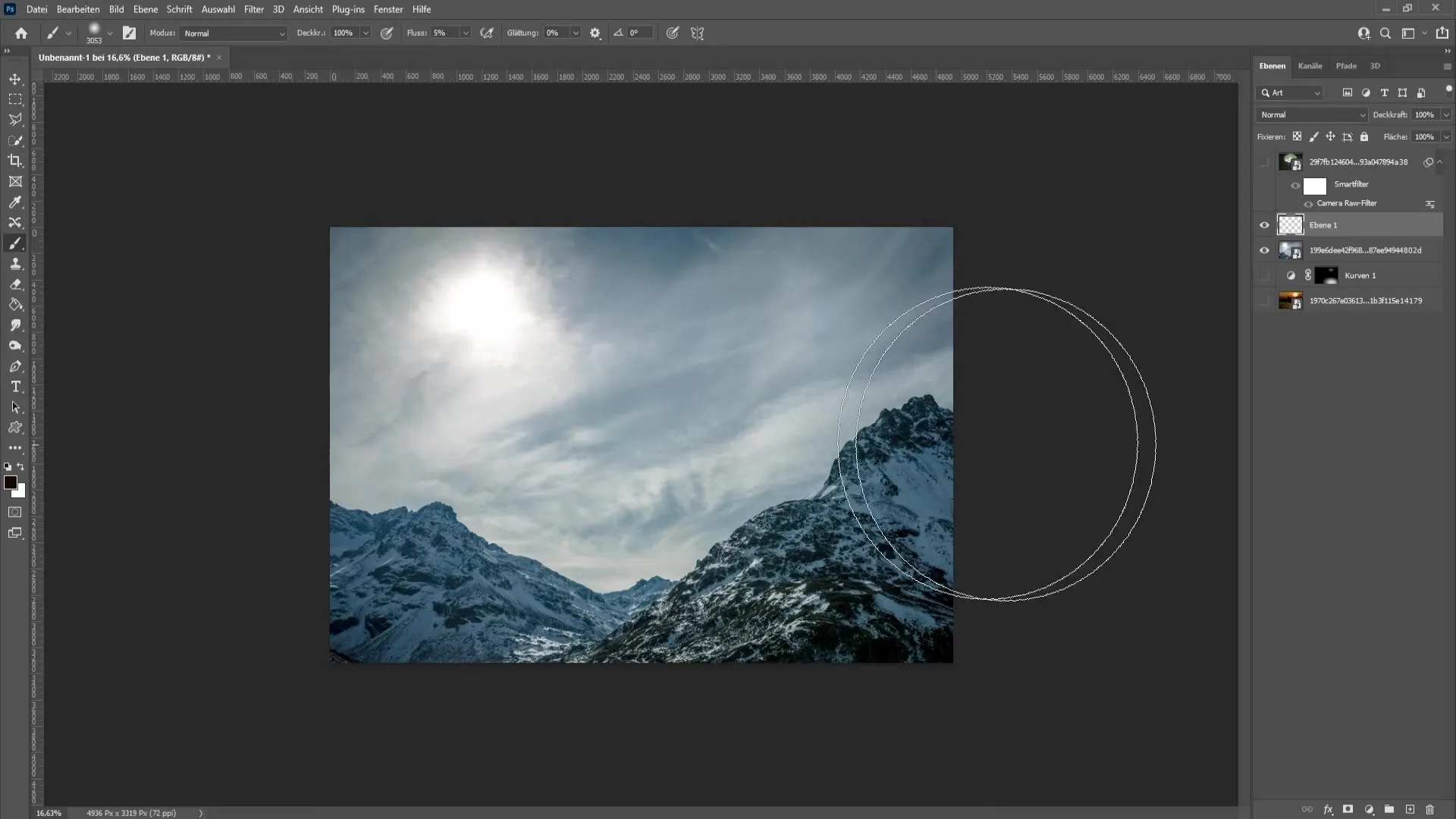Open the brush settings panel icon
Screen dimensions: 1456x819
(x=130, y=33)
